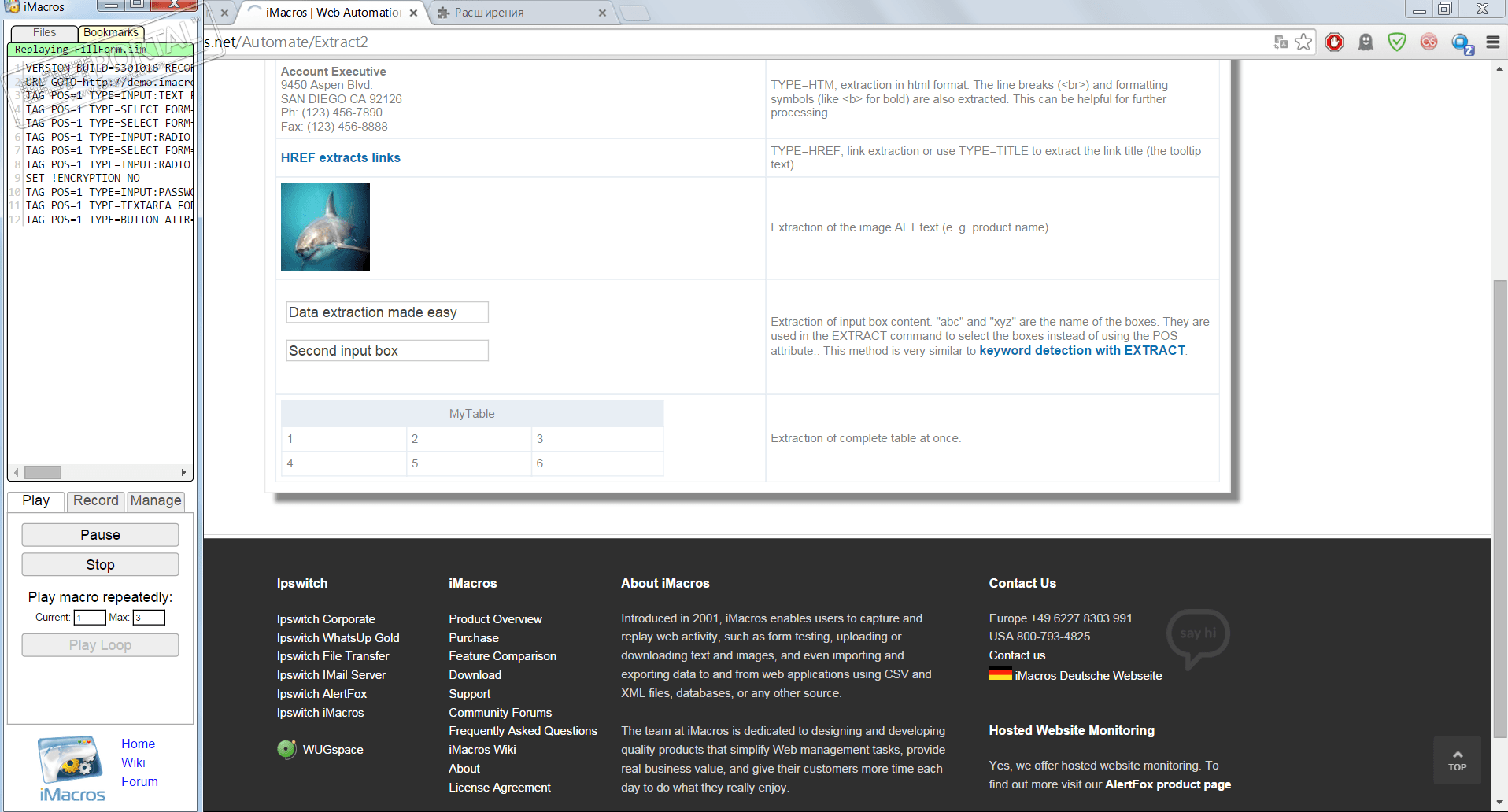Image resolution: width=1508 pixels, height=812 pixels.
Task: Open the Ghostery ghost extension
Action: [x=1366, y=42]
